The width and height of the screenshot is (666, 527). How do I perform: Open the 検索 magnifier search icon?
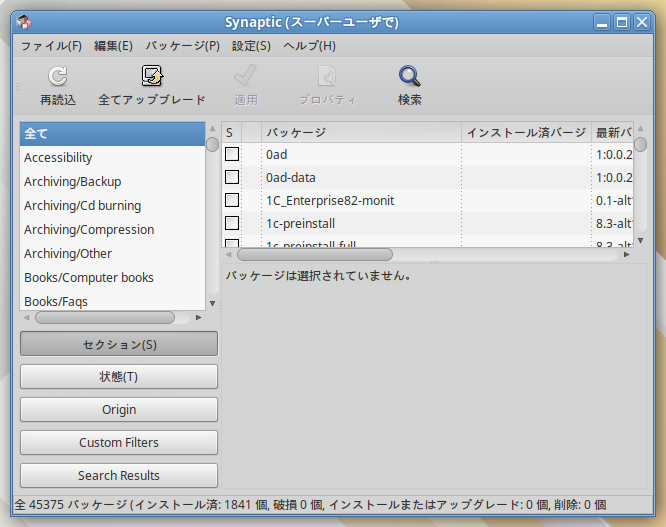coord(409,76)
